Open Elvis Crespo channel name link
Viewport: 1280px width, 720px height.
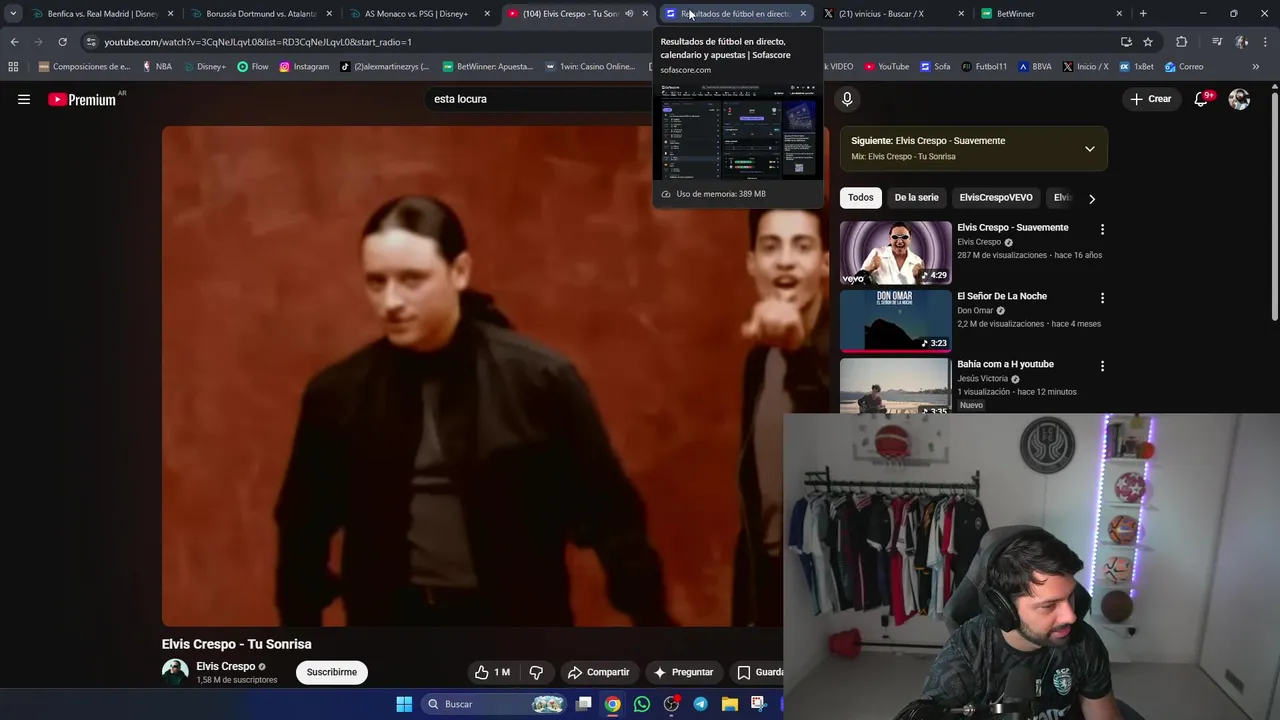coord(225,666)
